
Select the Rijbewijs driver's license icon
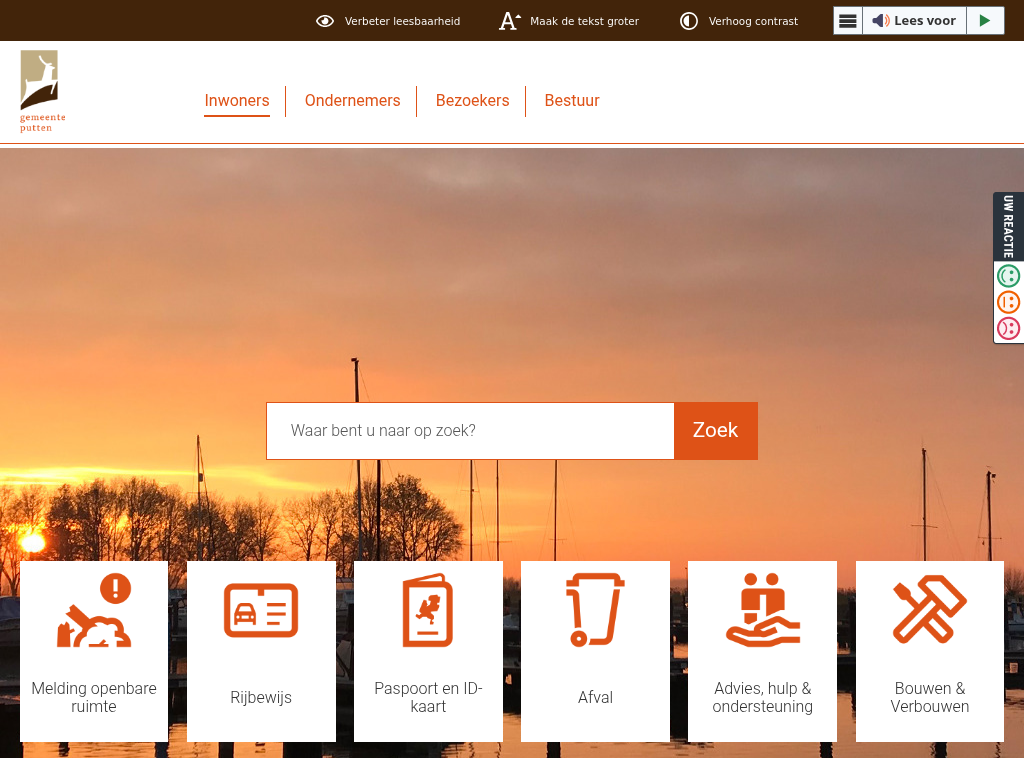(261, 611)
